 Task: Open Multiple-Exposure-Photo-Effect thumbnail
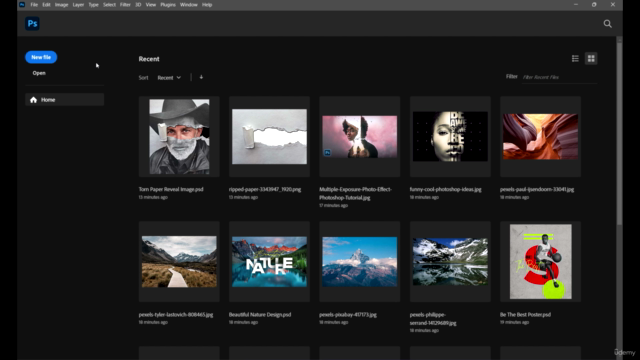click(360, 137)
